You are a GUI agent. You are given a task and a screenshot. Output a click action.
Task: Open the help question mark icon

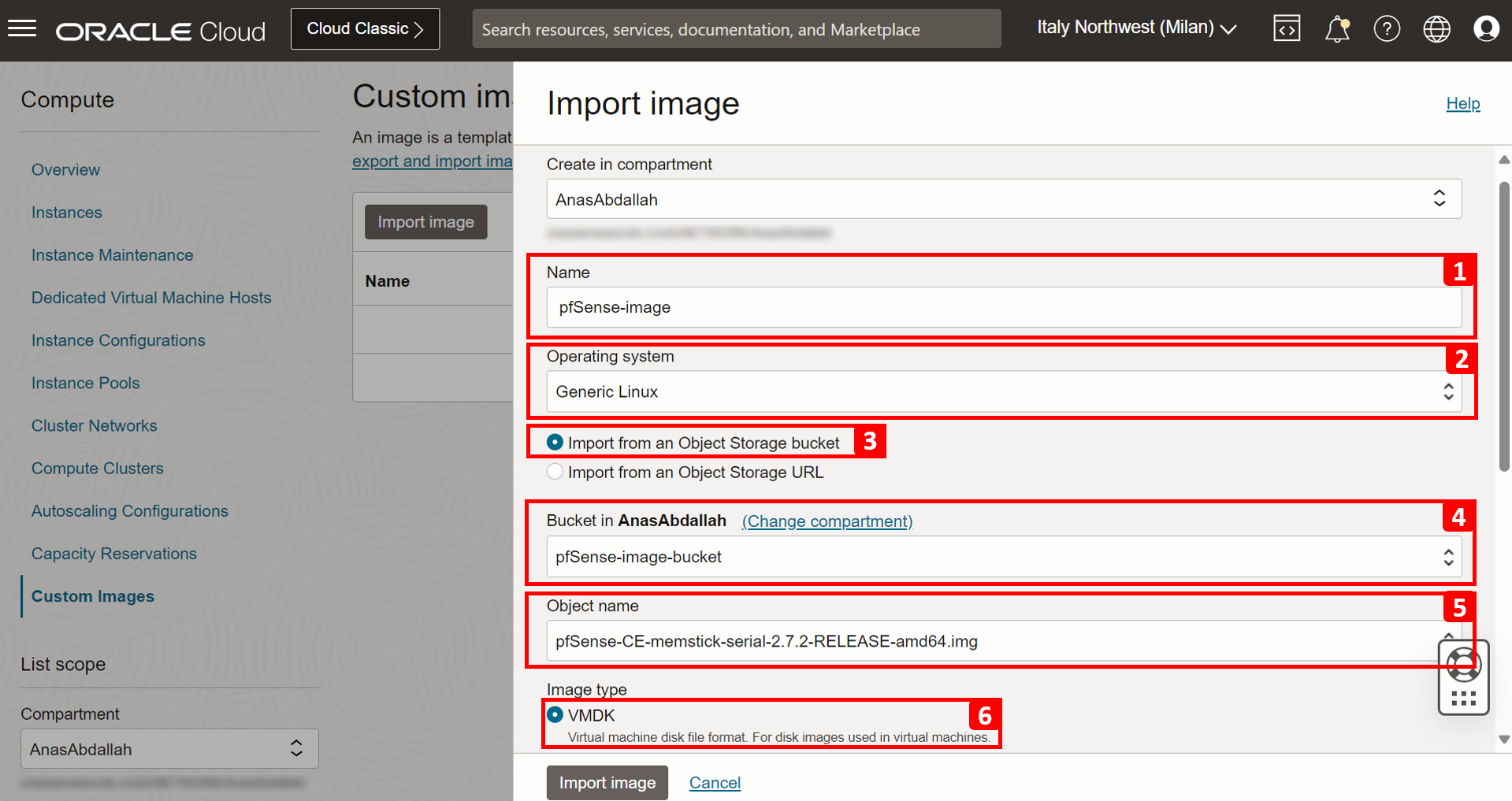pos(1387,29)
